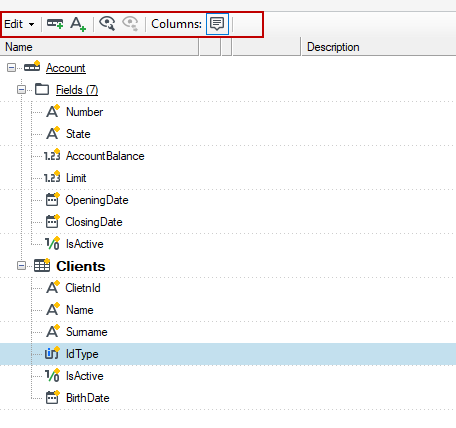
Task: Click boolean icon of IsActive under Clients
Action: tap(53, 375)
